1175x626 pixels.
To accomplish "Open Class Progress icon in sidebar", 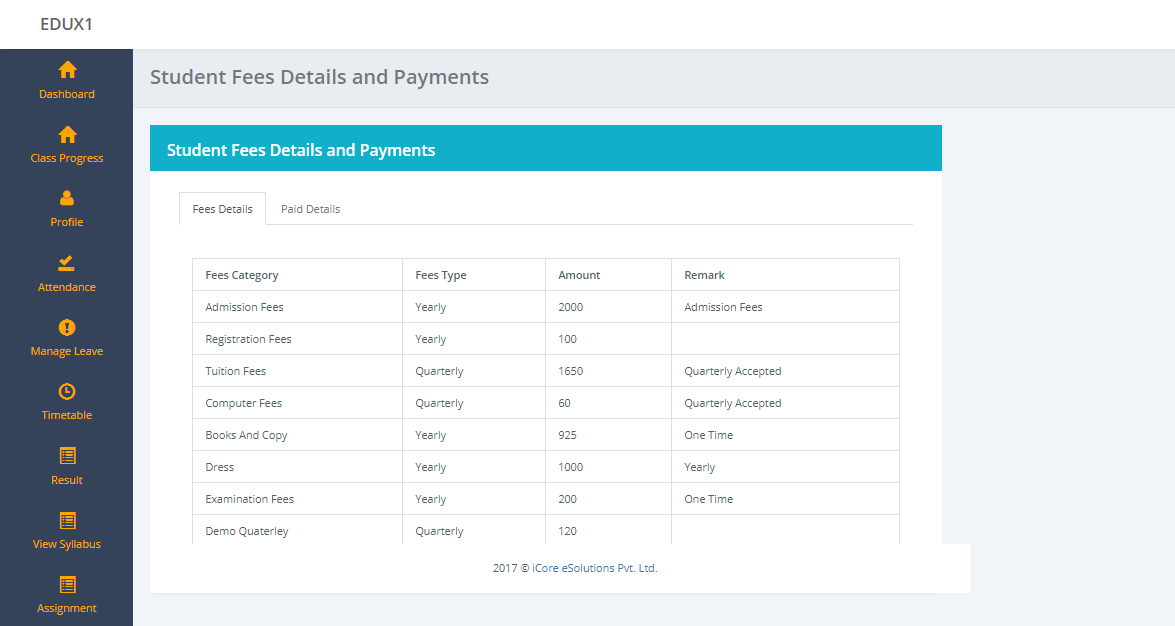I will click(x=67, y=135).
